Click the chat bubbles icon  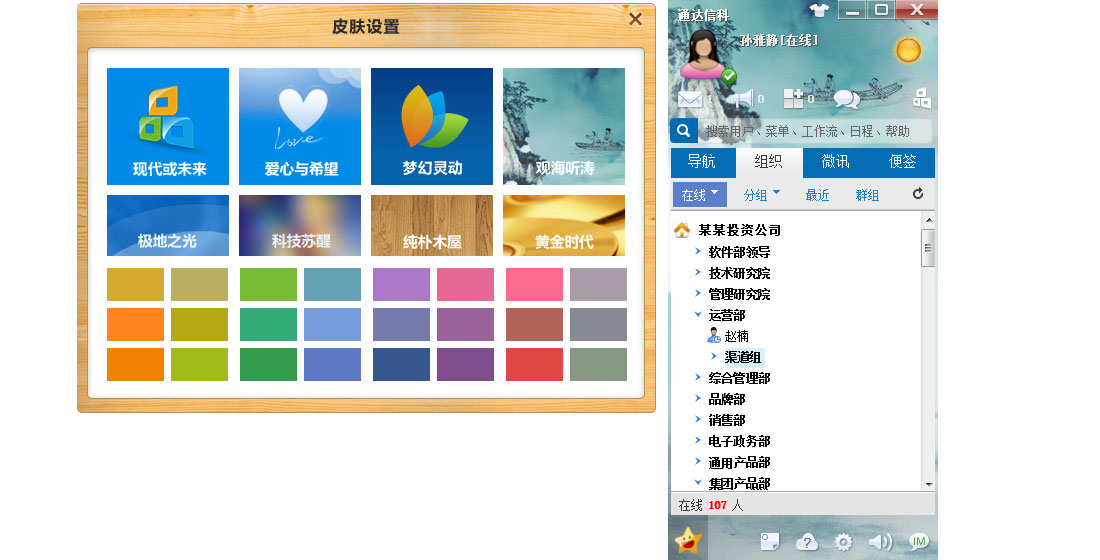[x=846, y=98]
